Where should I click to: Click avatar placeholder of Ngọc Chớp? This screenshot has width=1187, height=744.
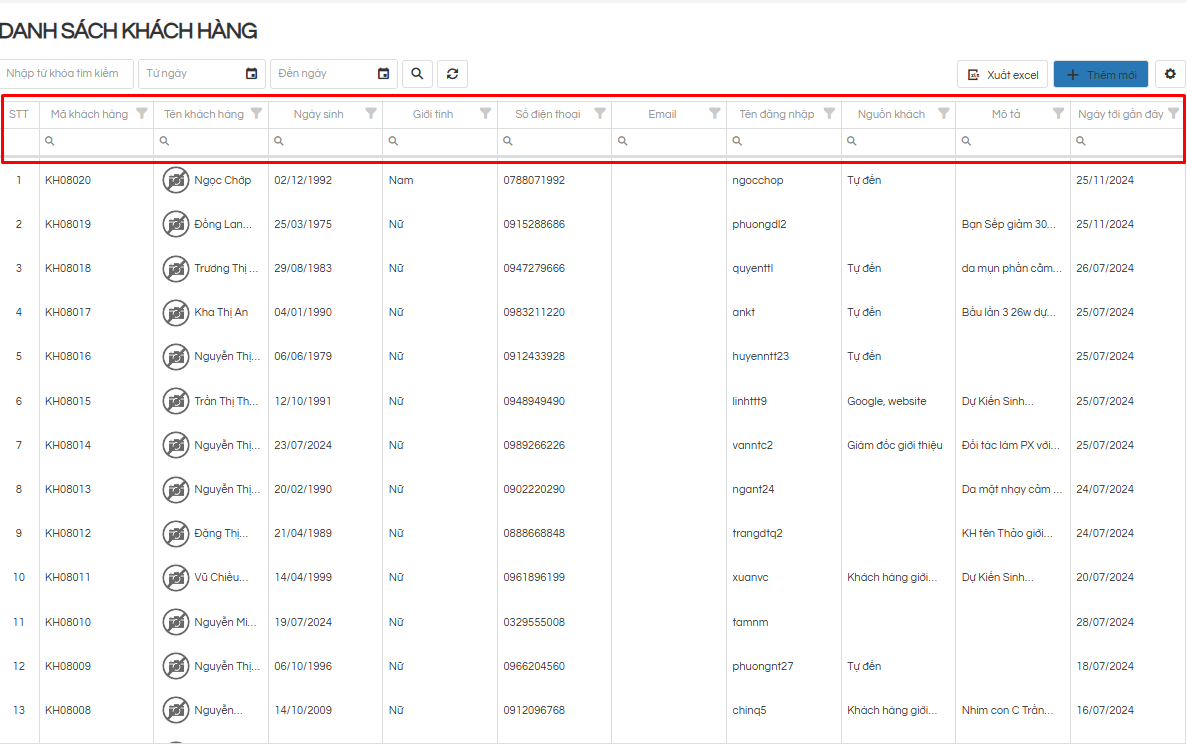(x=176, y=180)
